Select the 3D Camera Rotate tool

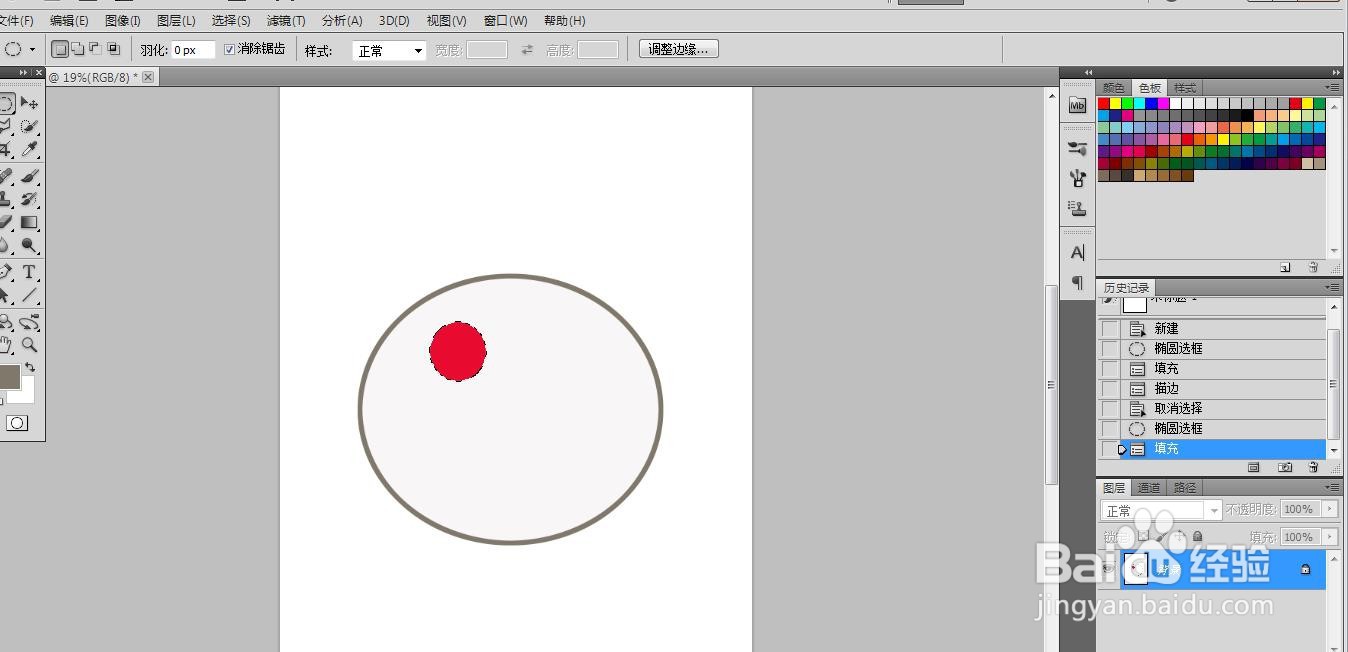30,322
